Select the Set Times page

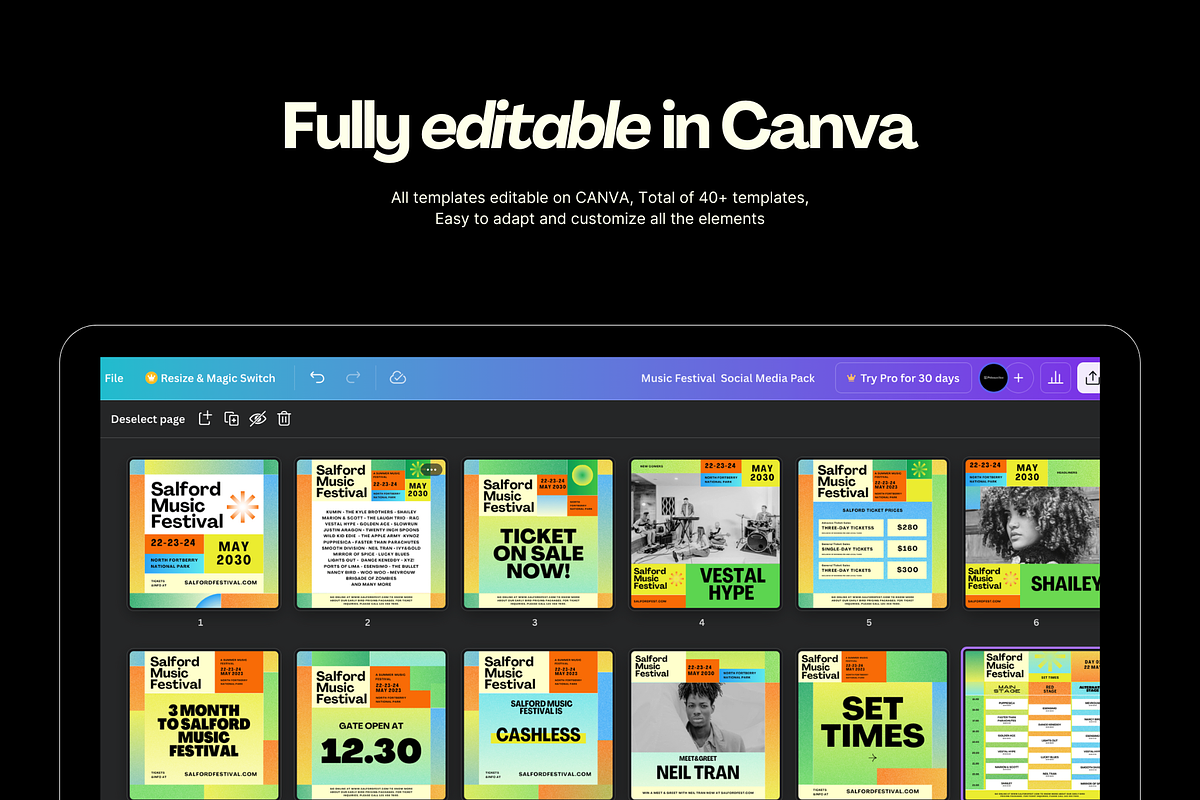point(872,725)
